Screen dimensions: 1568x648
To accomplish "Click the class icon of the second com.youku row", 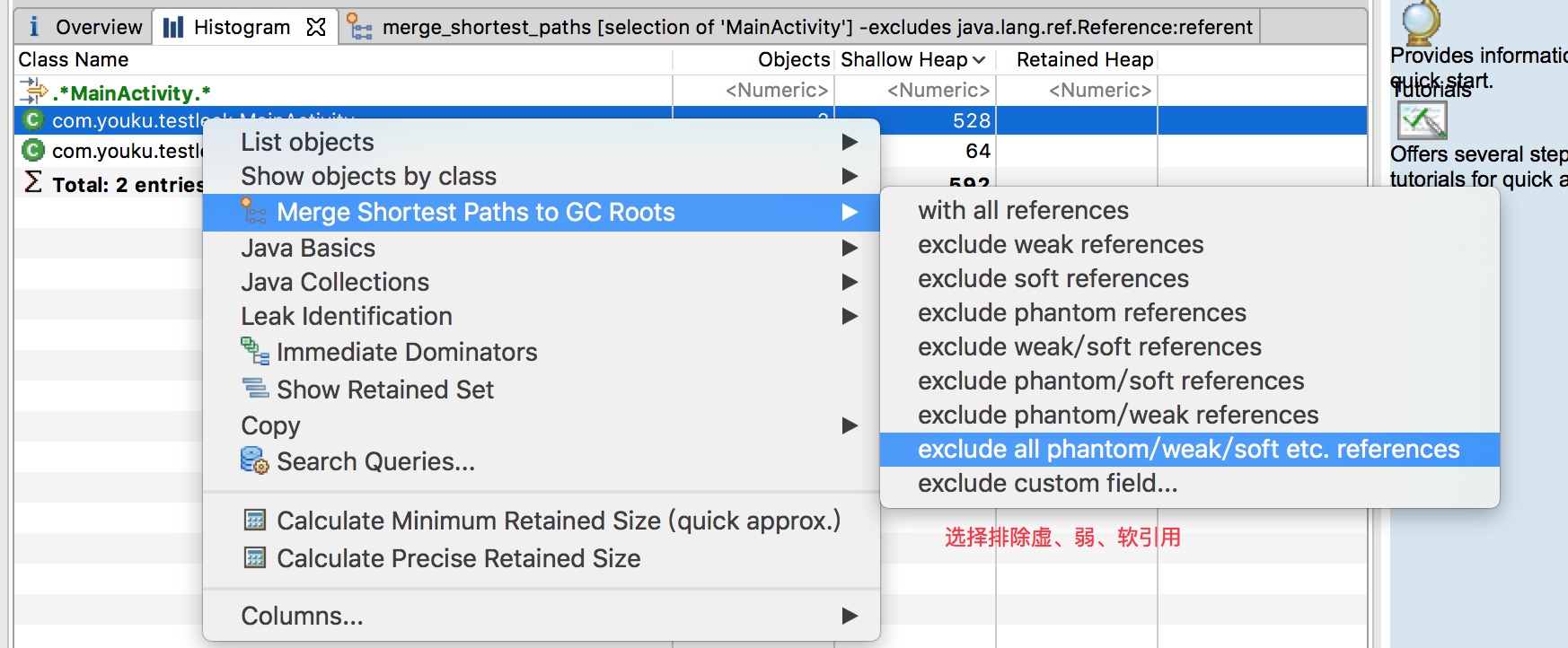I will point(33,150).
